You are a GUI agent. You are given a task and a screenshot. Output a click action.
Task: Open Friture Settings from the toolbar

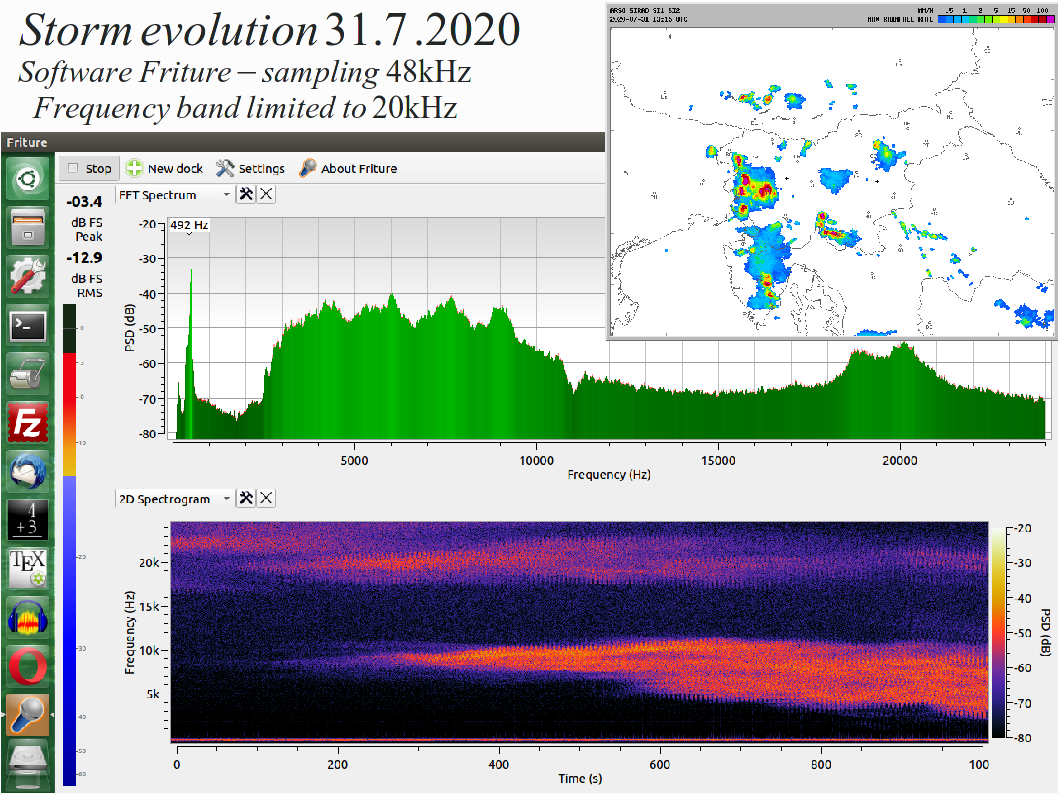250,168
